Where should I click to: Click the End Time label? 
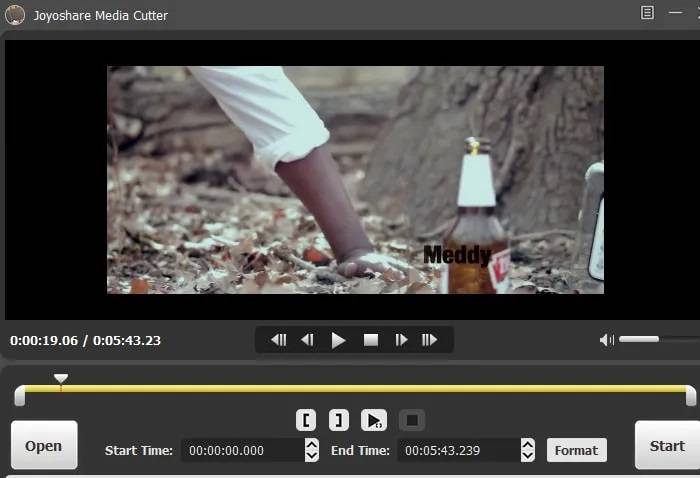pos(360,451)
